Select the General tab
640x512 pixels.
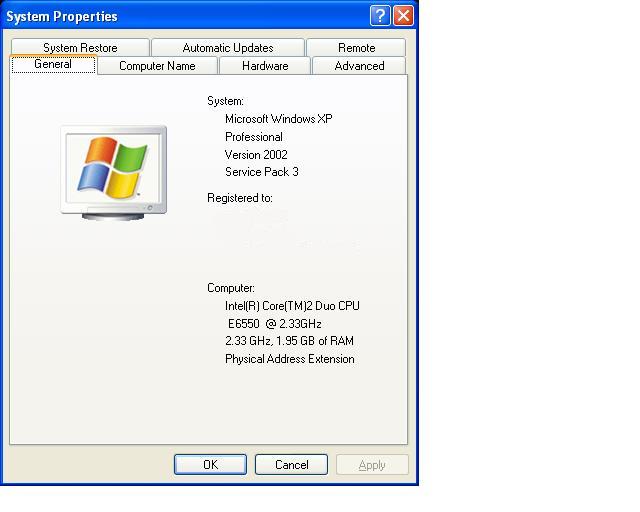(x=53, y=65)
